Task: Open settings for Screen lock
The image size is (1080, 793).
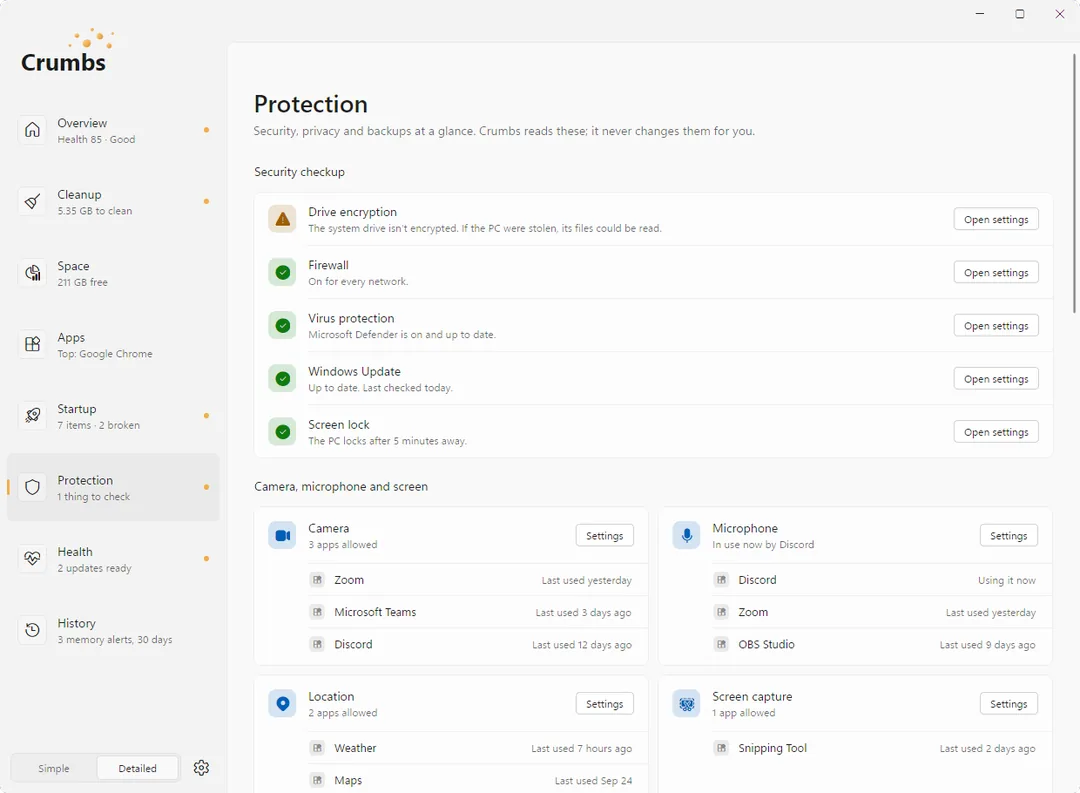Action: coord(996,431)
